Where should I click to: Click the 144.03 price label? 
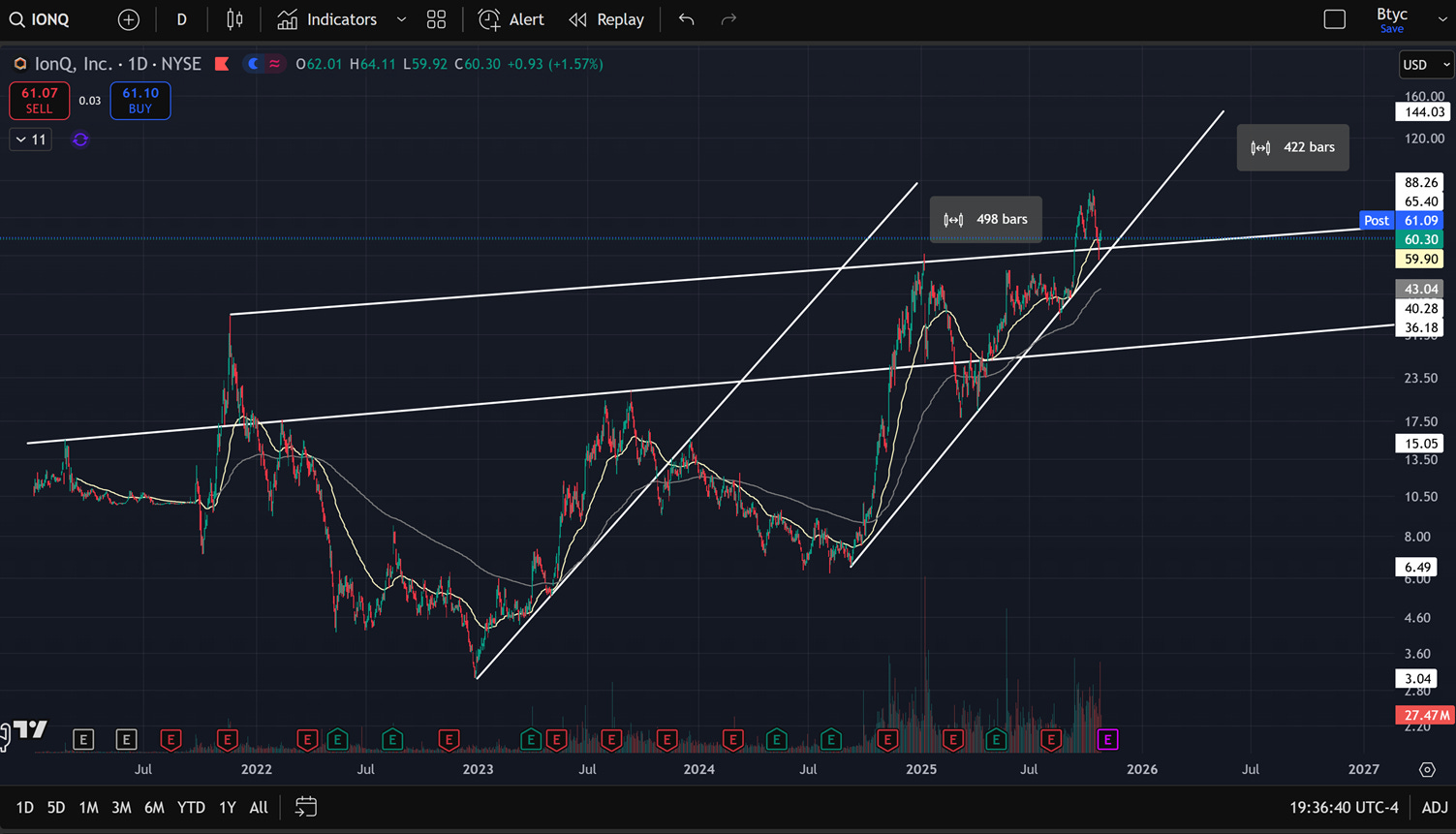[x=1424, y=112]
